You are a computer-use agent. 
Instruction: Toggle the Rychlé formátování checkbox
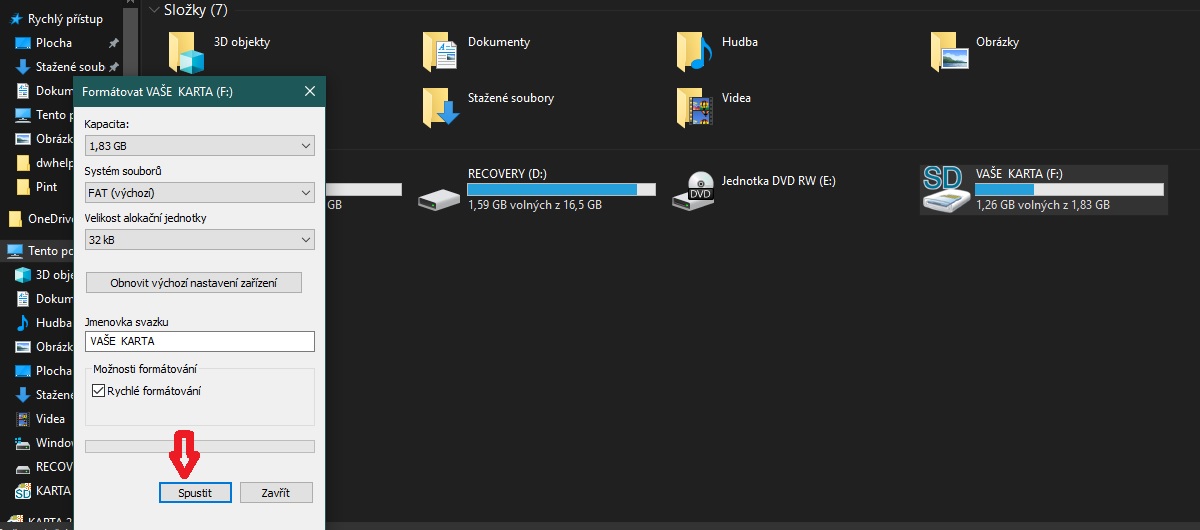[98, 391]
